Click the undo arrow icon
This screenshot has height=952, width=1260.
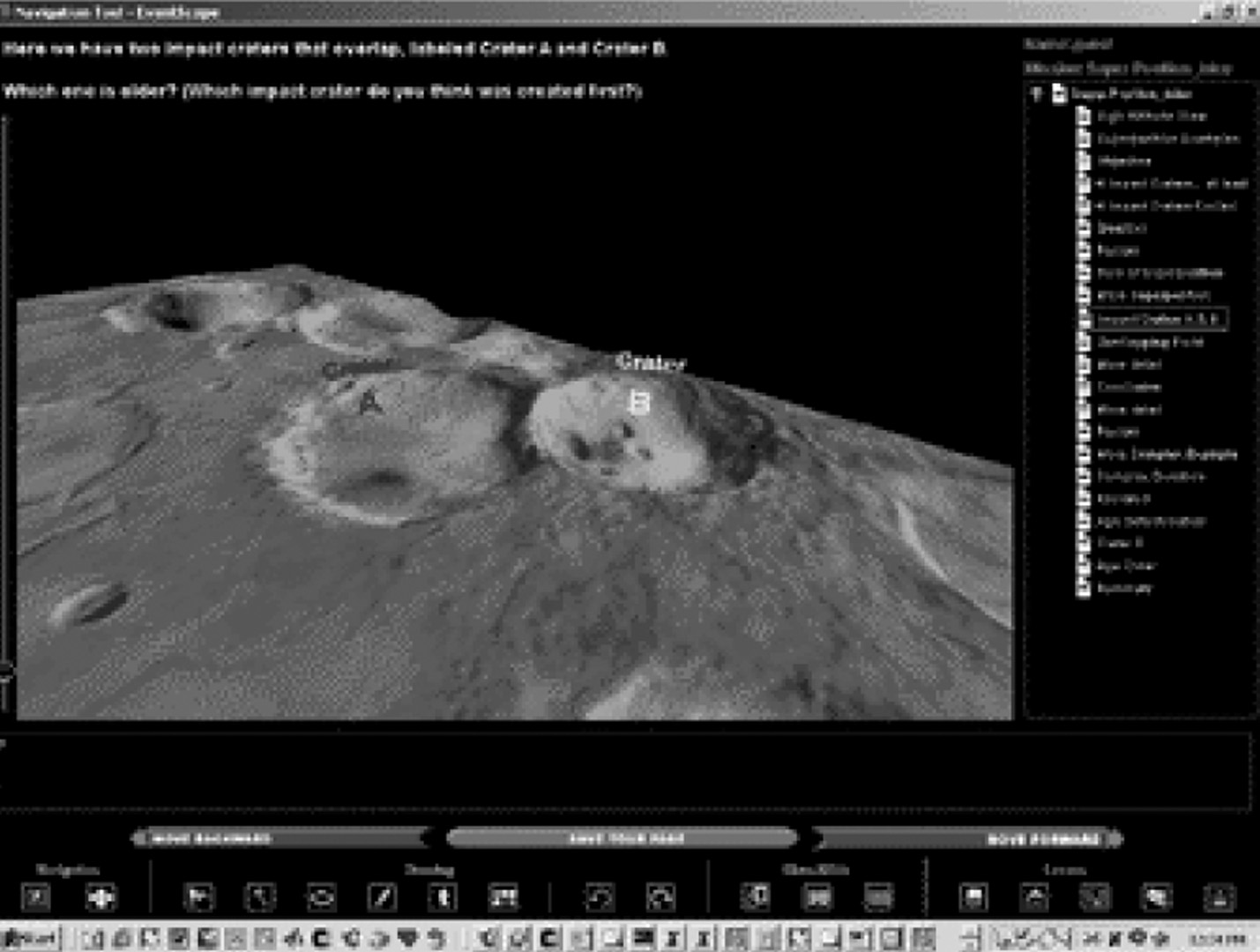coord(600,897)
